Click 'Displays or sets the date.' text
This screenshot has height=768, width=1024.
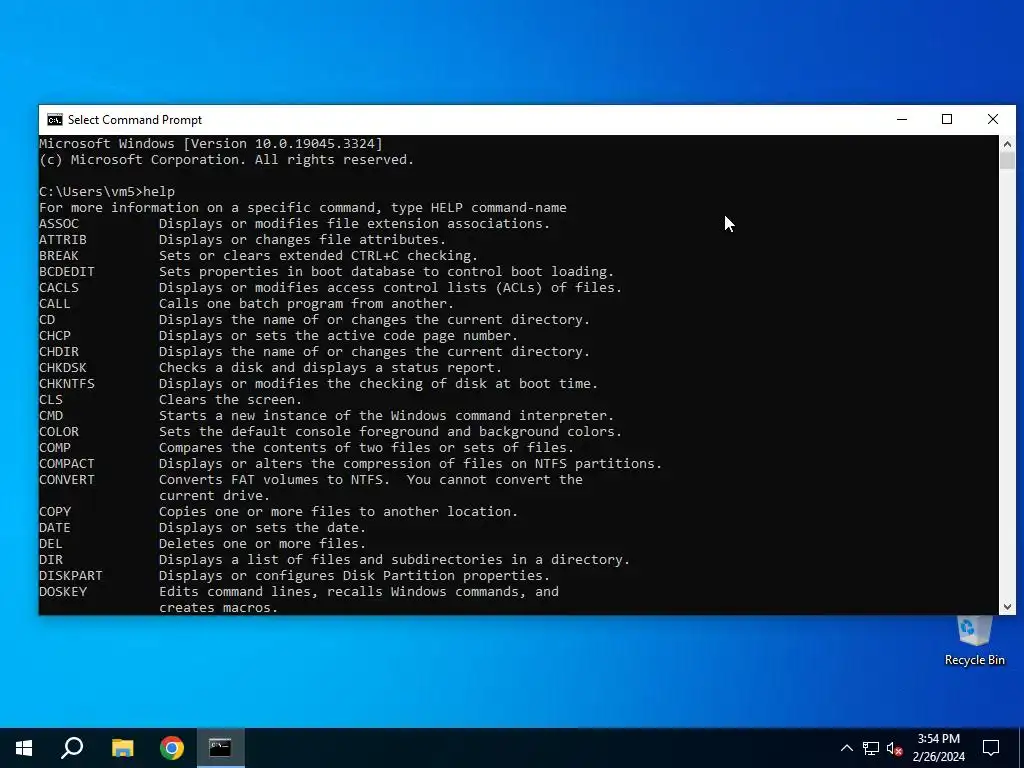(263, 528)
